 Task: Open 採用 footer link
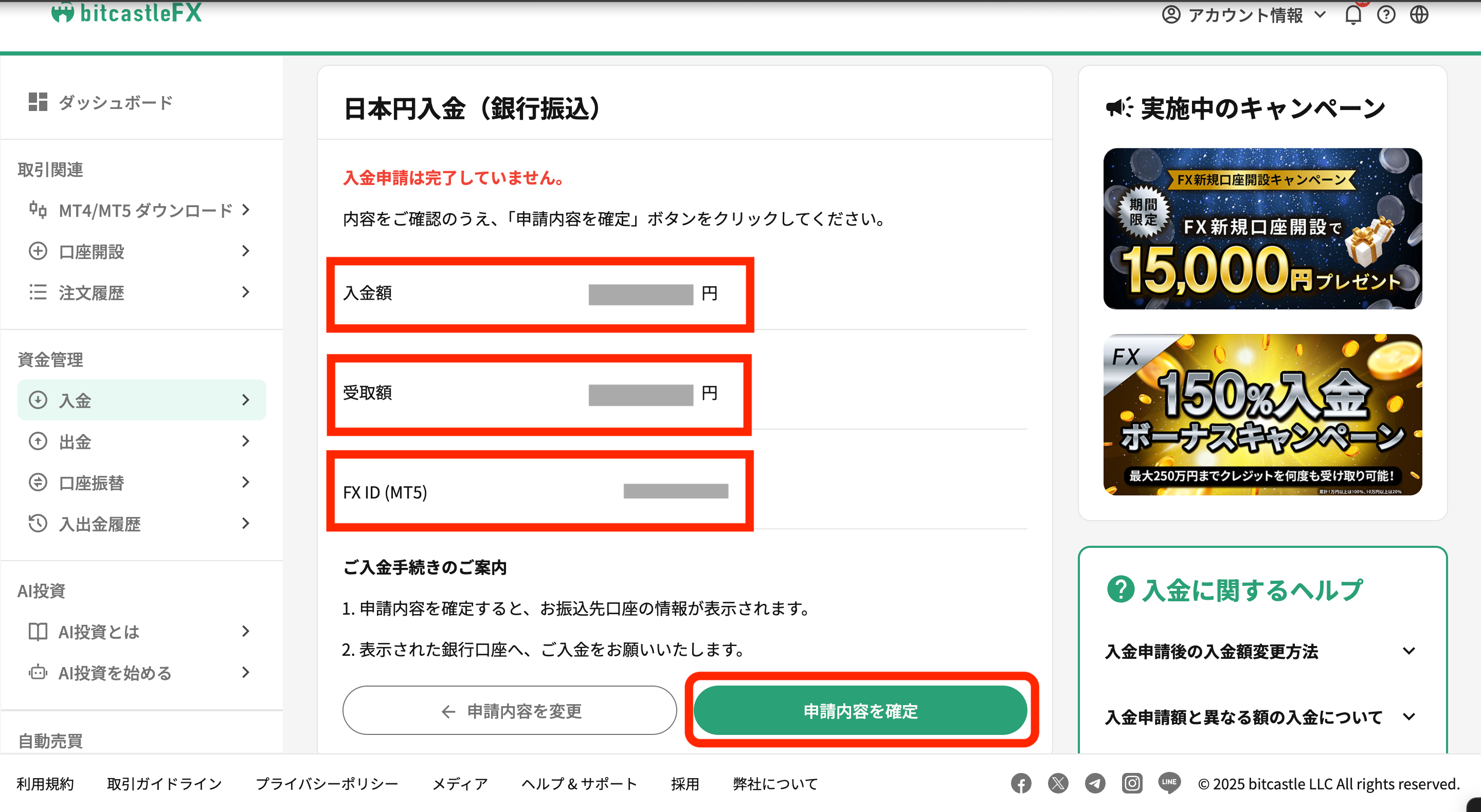pos(685,783)
